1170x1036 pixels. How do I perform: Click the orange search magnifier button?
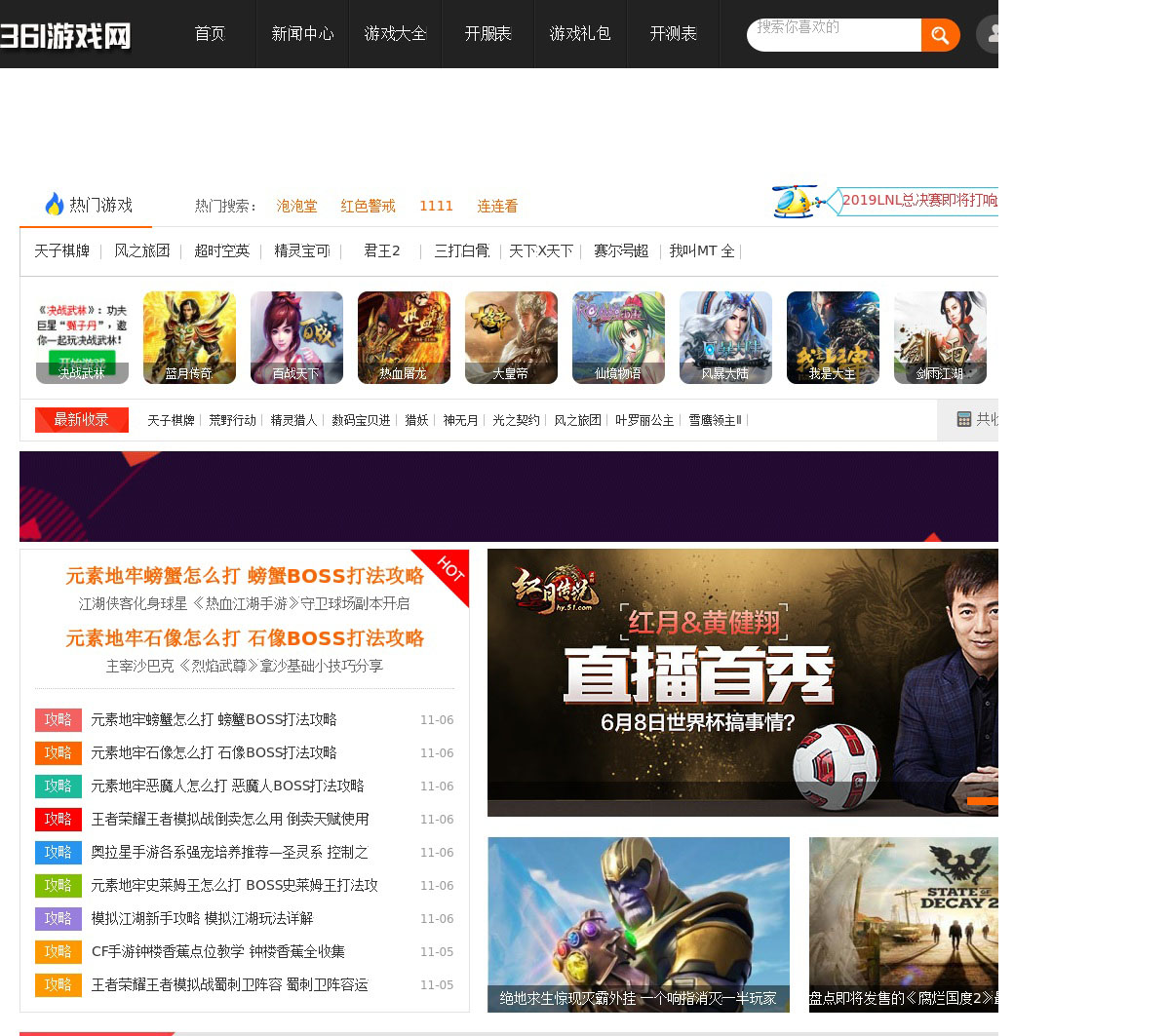coord(940,35)
